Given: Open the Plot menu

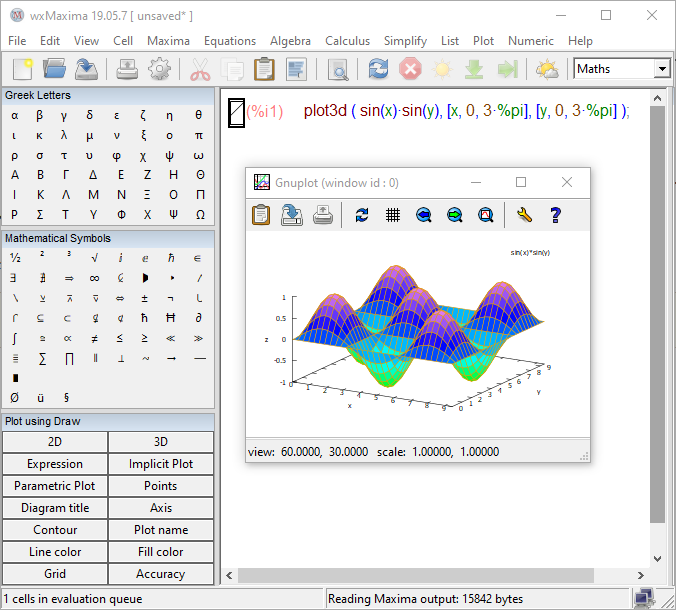Looking at the screenshot, I should (x=483, y=41).
